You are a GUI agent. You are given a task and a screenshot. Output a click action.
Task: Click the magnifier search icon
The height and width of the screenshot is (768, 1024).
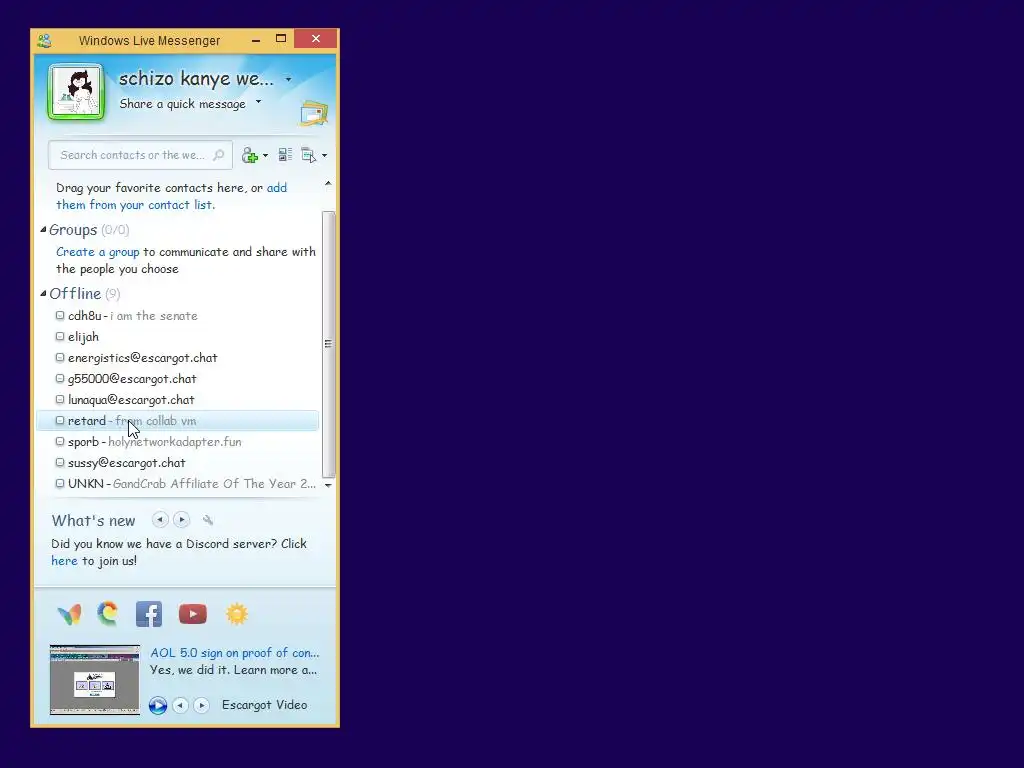219,155
